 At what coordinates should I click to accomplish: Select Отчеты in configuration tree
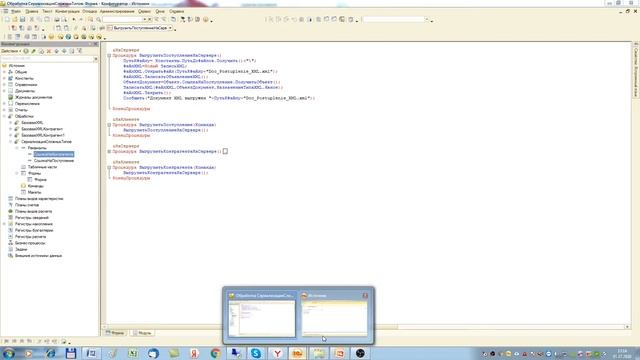pyautogui.click(x=21, y=110)
